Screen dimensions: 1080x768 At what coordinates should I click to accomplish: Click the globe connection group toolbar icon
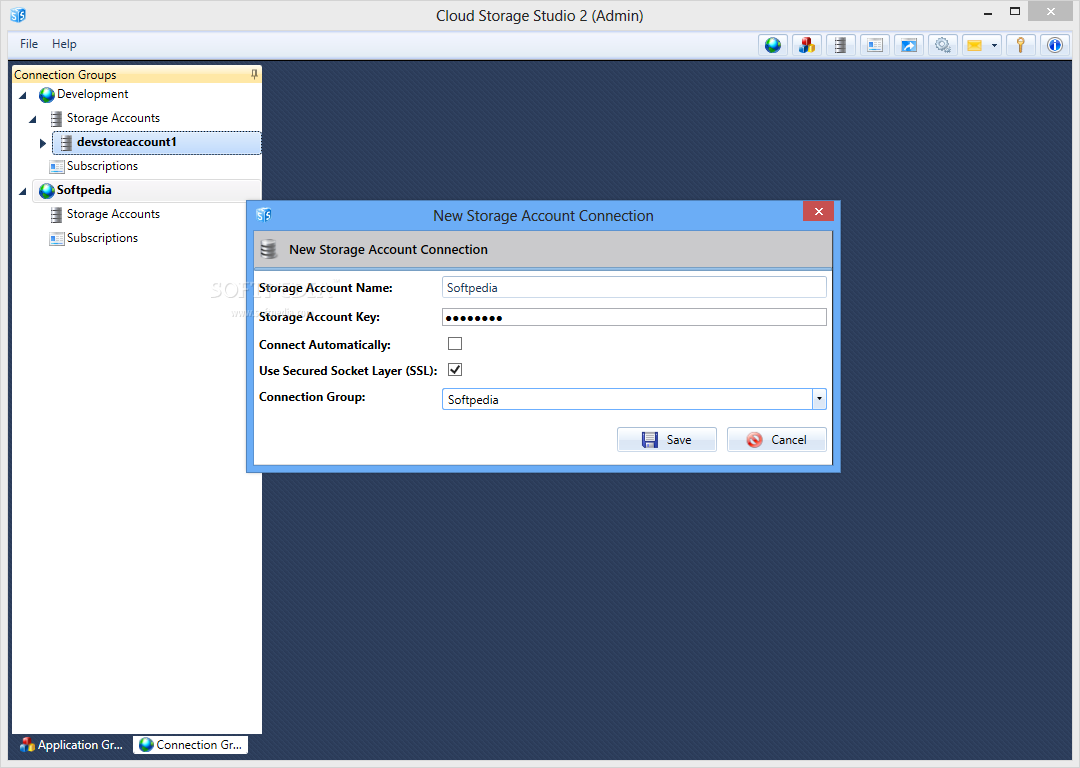773,45
